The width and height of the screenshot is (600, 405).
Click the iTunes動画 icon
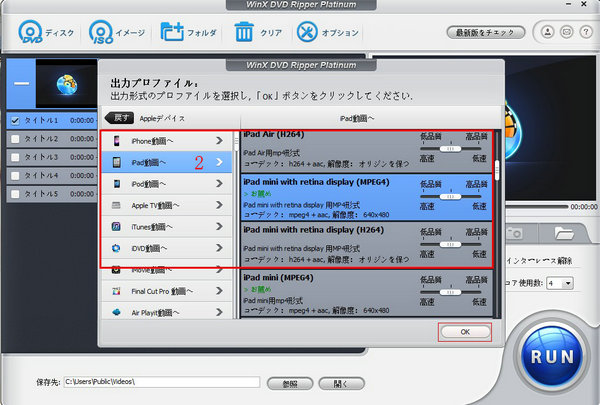(116, 227)
